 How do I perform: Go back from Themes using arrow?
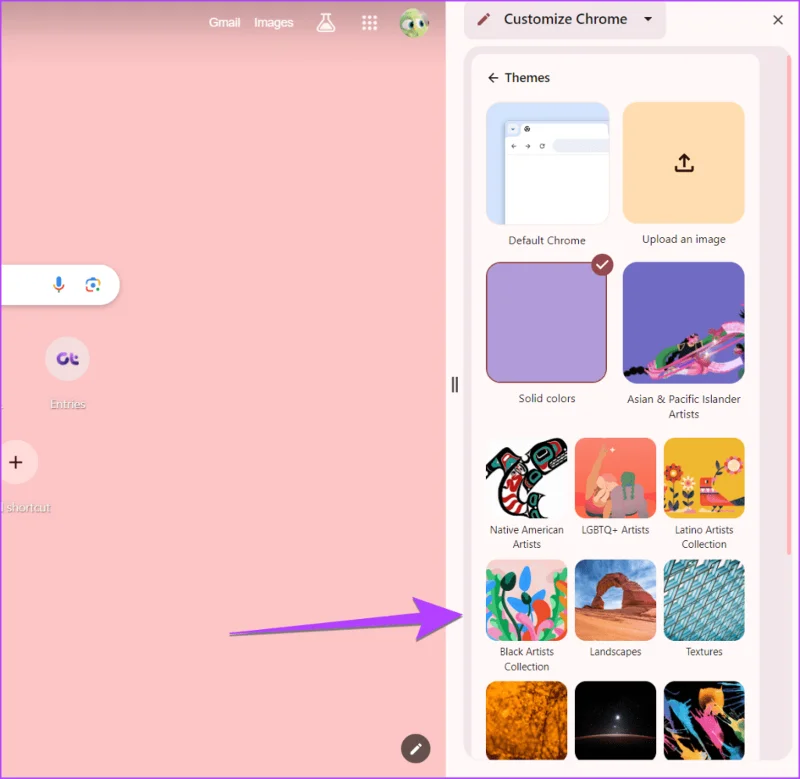pyautogui.click(x=493, y=78)
